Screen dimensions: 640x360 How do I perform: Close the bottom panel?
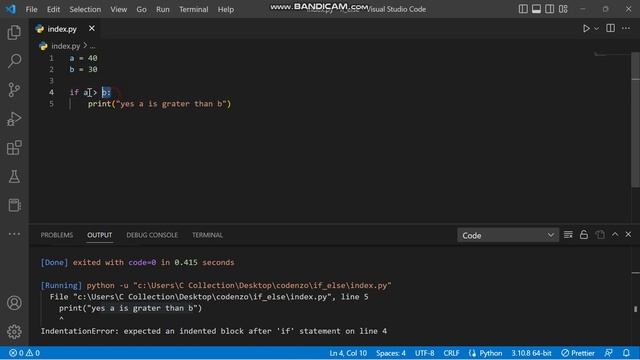[x=628, y=235]
